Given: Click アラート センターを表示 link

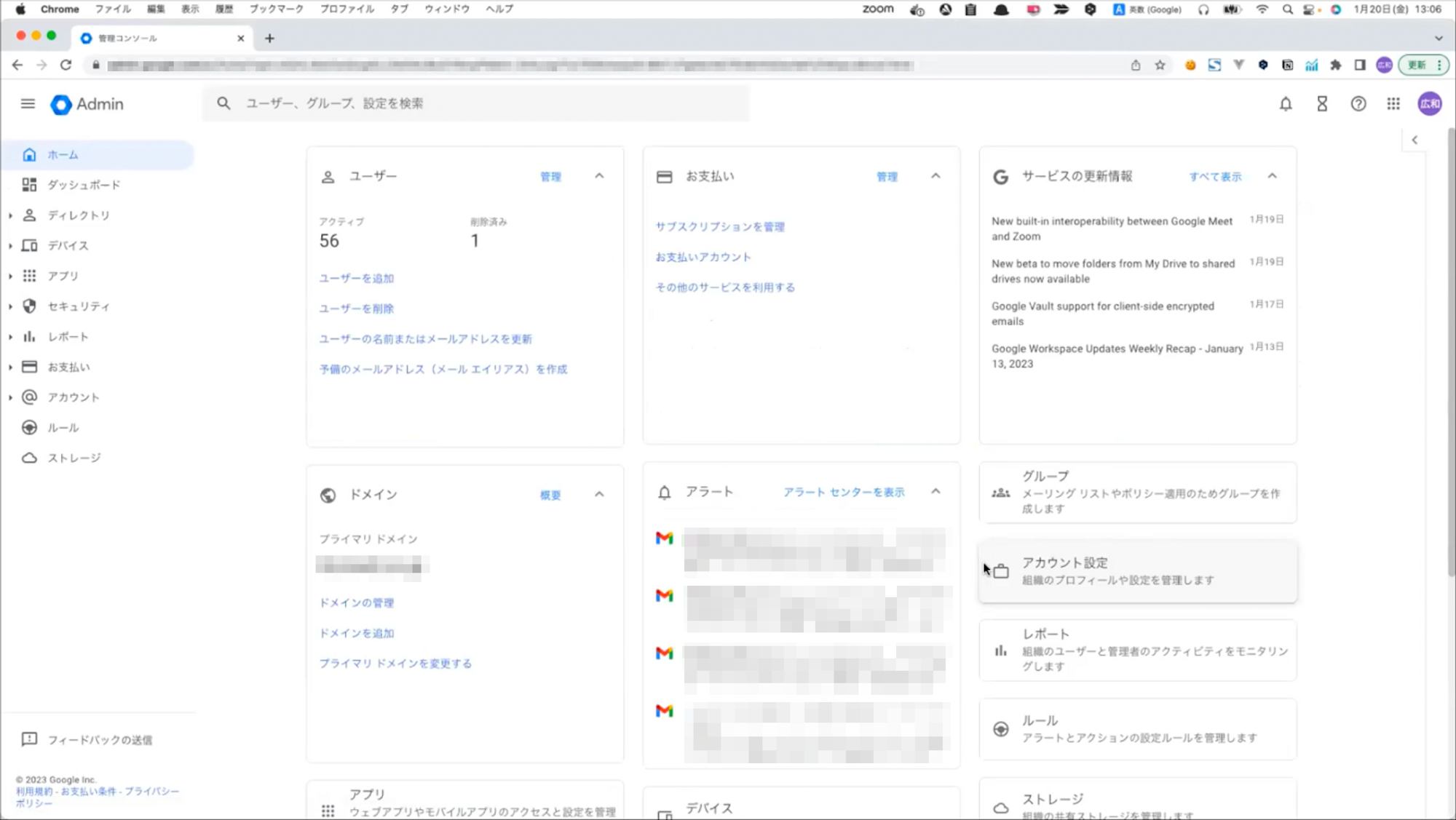Looking at the screenshot, I should [x=844, y=493].
